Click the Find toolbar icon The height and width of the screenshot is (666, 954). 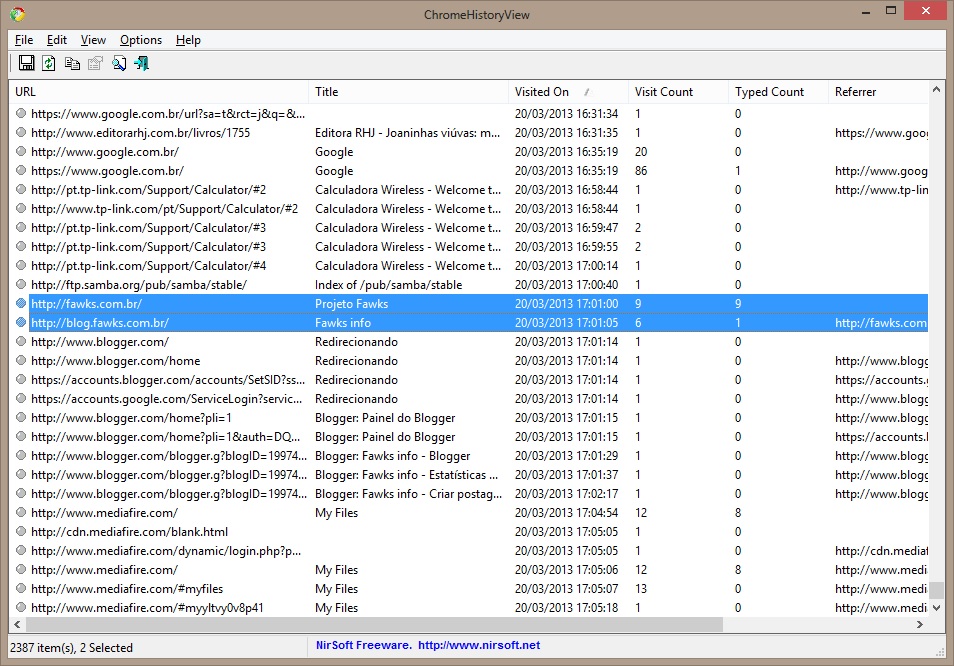119,63
